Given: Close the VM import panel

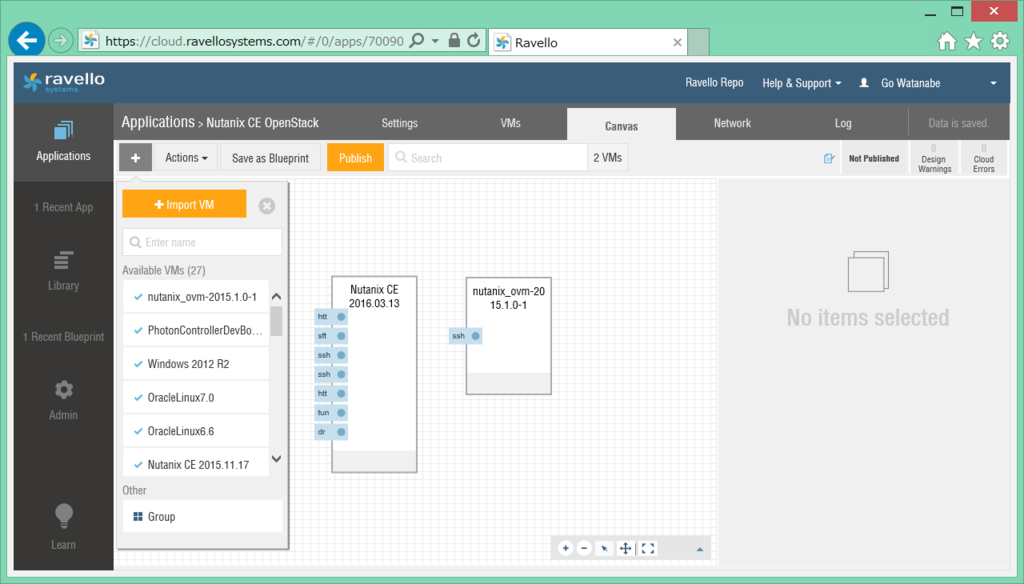Looking at the screenshot, I should click(x=266, y=206).
